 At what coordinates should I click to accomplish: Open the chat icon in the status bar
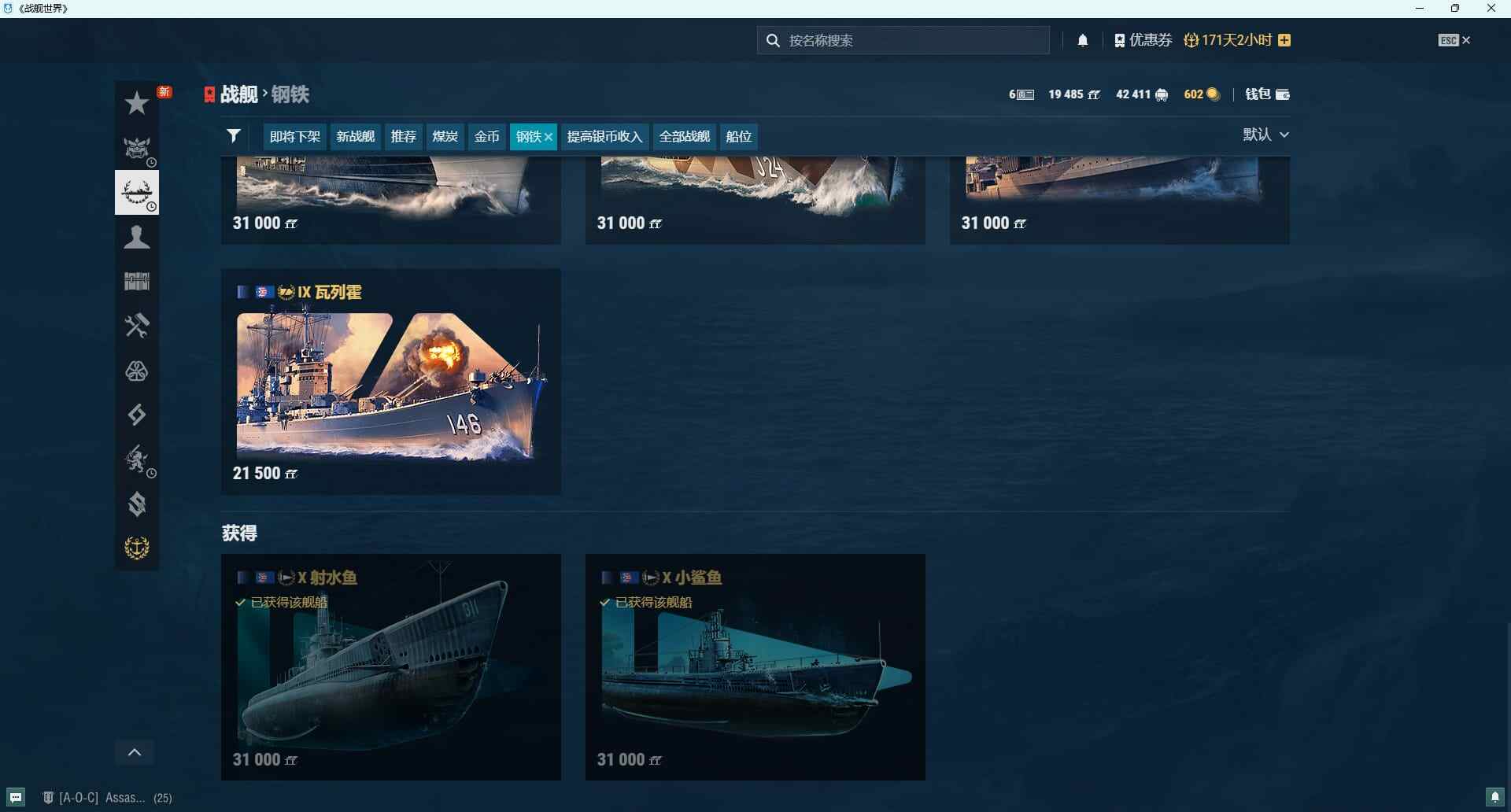[x=16, y=797]
